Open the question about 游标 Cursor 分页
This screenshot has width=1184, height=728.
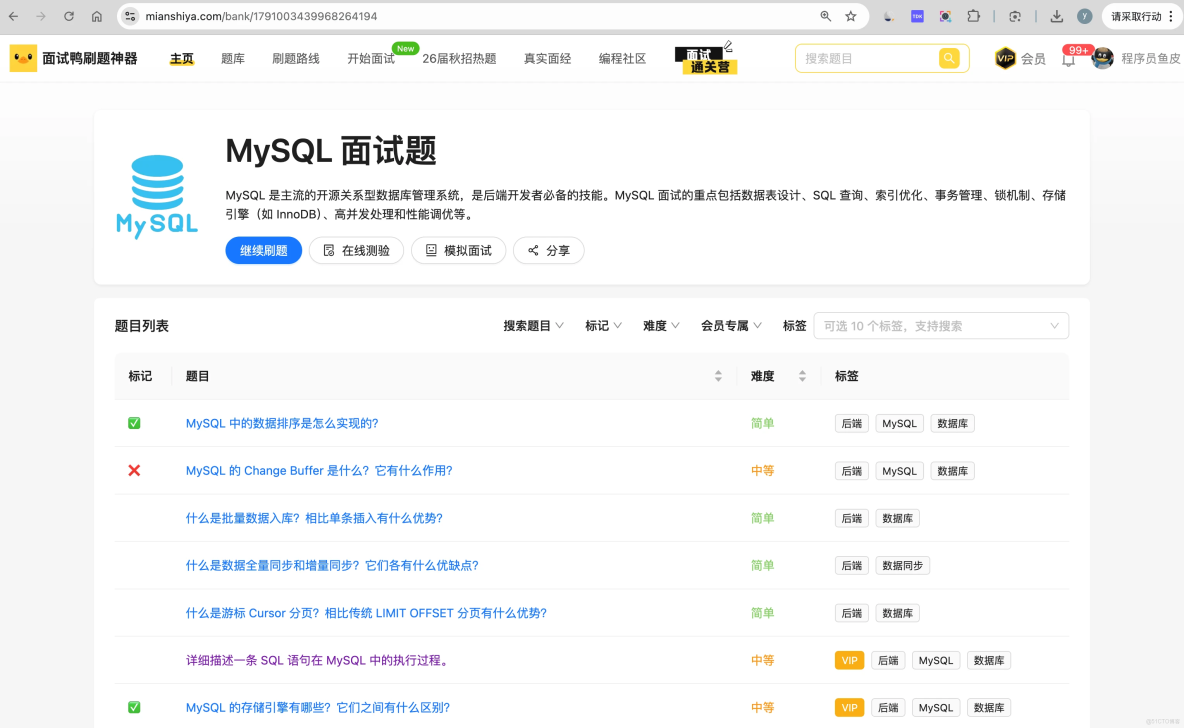pyautogui.click(x=366, y=612)
